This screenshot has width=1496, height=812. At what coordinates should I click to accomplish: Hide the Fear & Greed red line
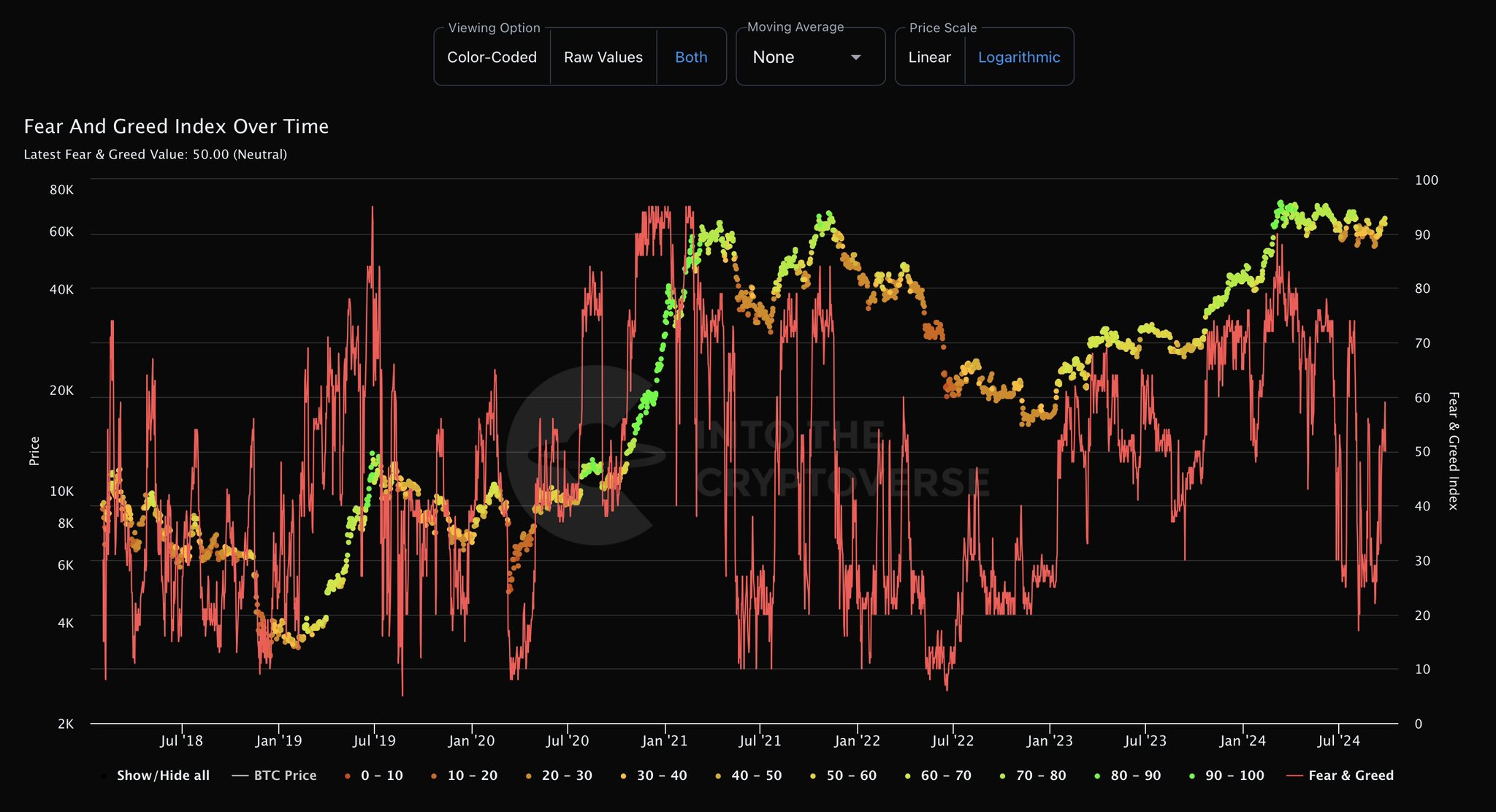click(1350, 775)
